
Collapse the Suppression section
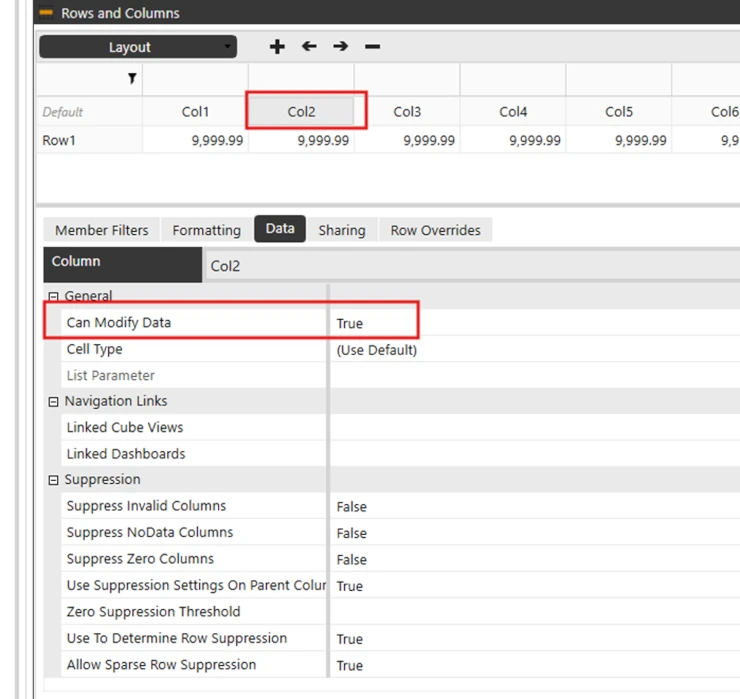[x=53, y=480]
